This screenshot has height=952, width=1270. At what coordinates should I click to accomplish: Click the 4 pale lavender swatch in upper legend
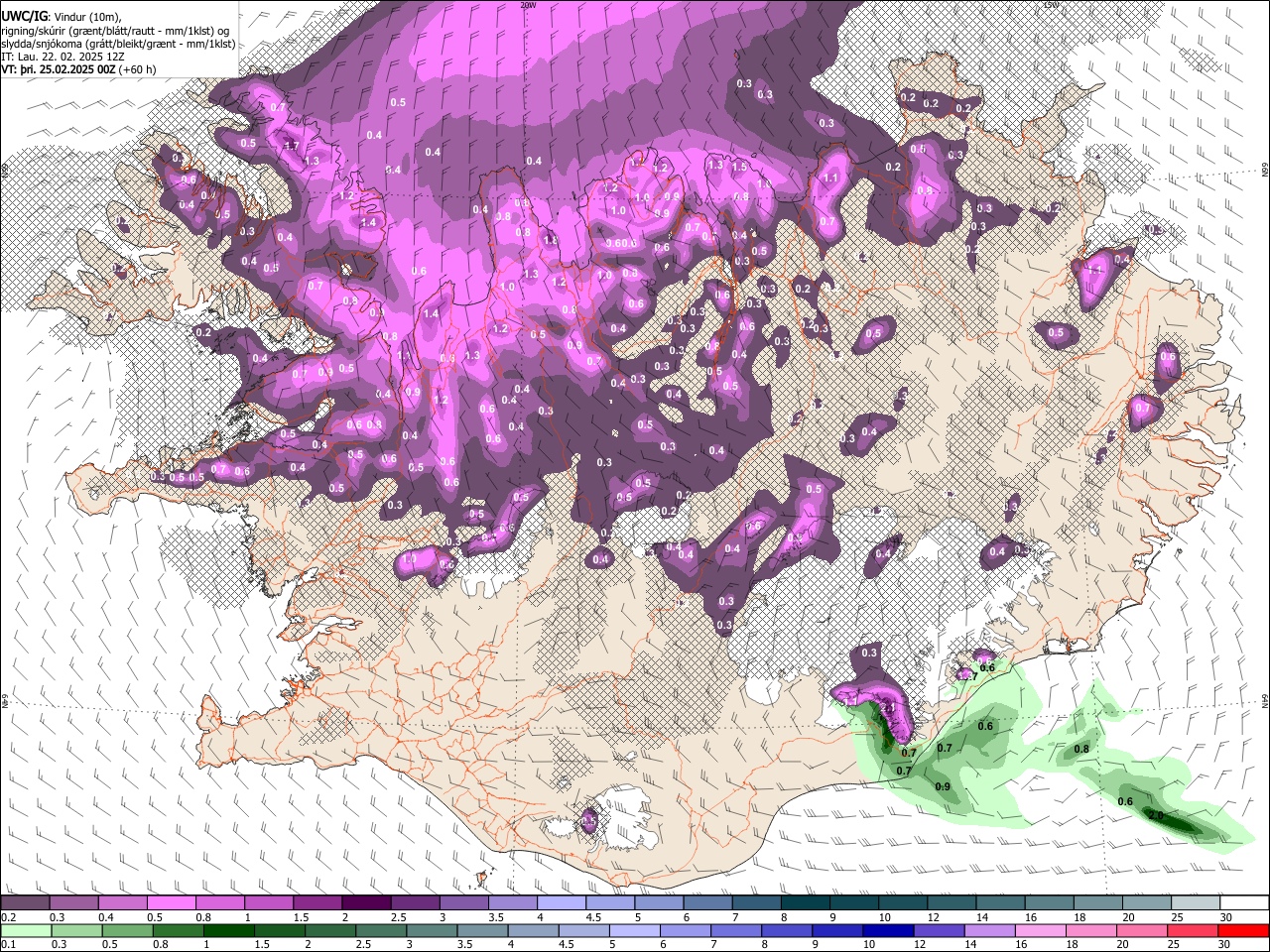point(561,903)
